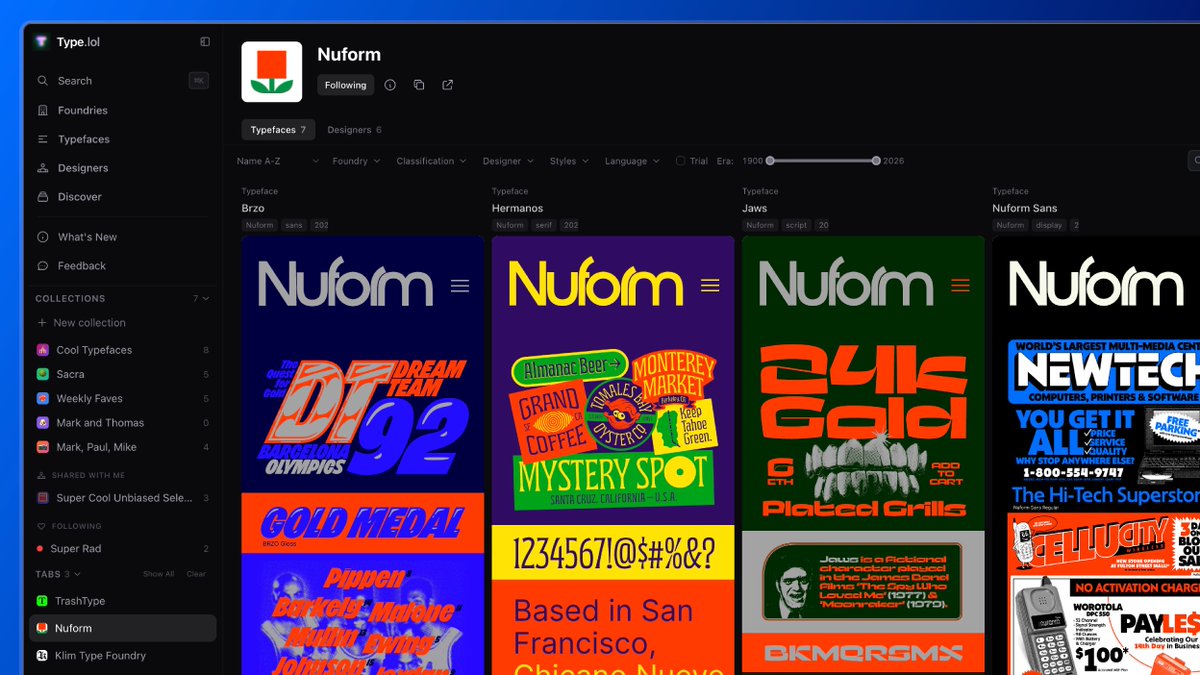Click the sans tag under Brzo
Image resolution: width=1200 pixels, height=675 pixels.
[293, 226]
